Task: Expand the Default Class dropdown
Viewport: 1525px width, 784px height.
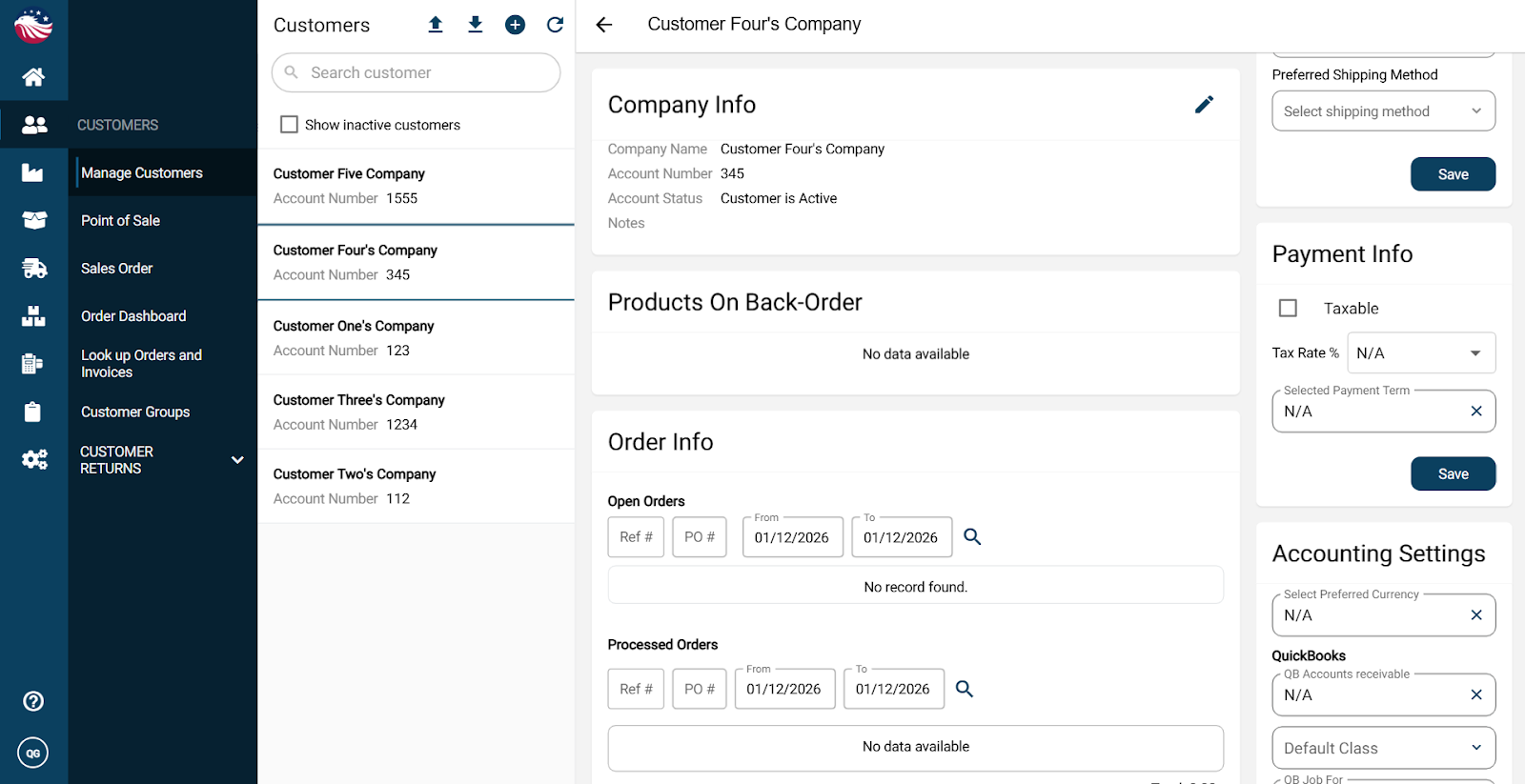Action: pos(1383,749)
